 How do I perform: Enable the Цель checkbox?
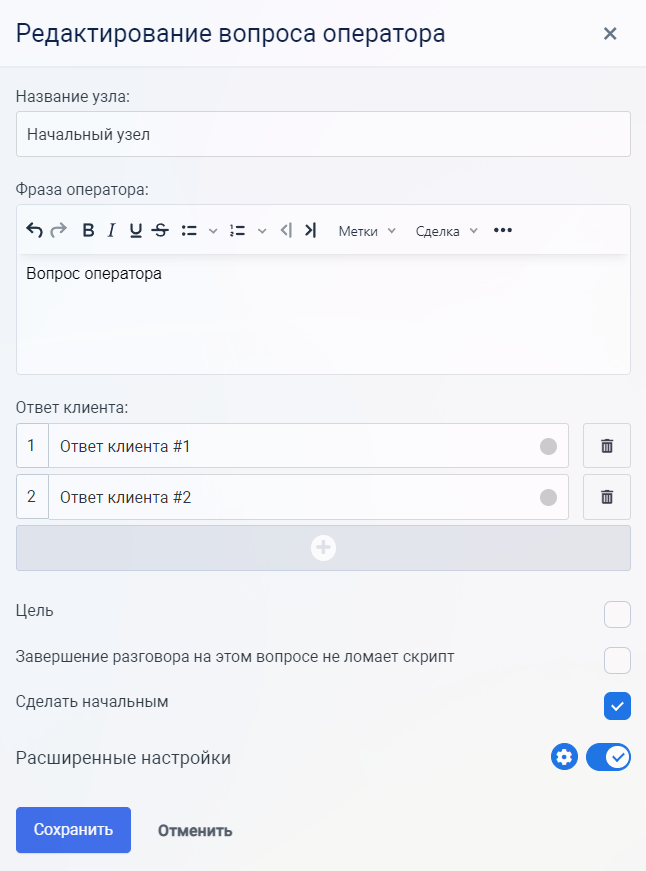617,614
